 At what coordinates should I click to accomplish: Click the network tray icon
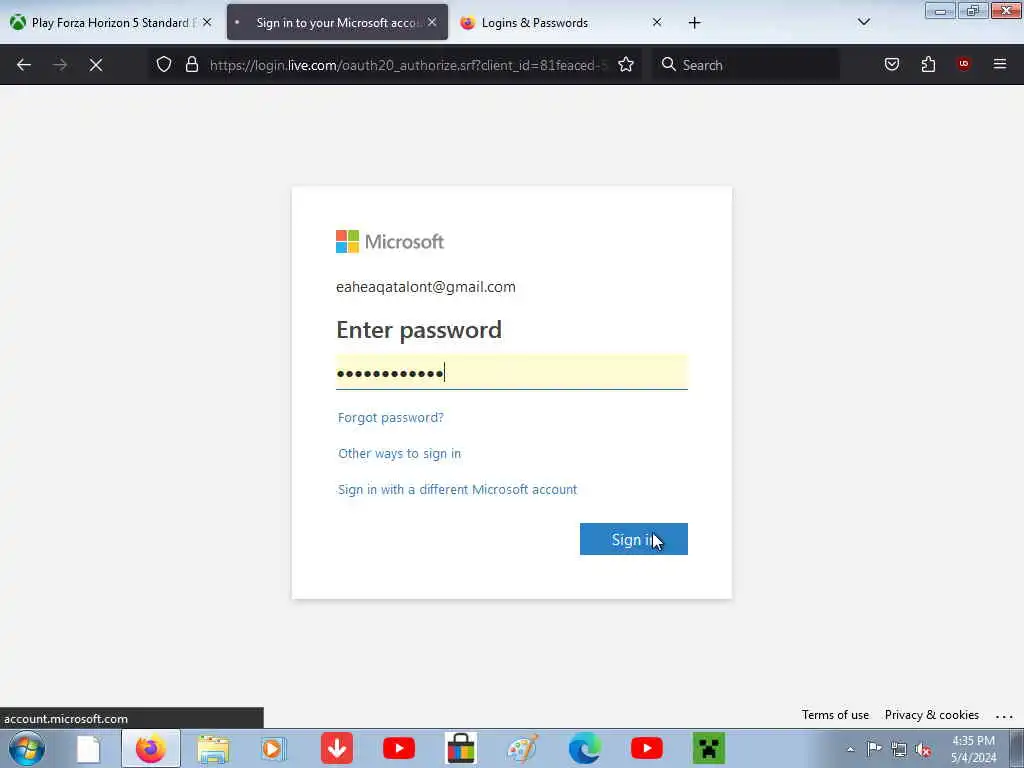(899, 749)
